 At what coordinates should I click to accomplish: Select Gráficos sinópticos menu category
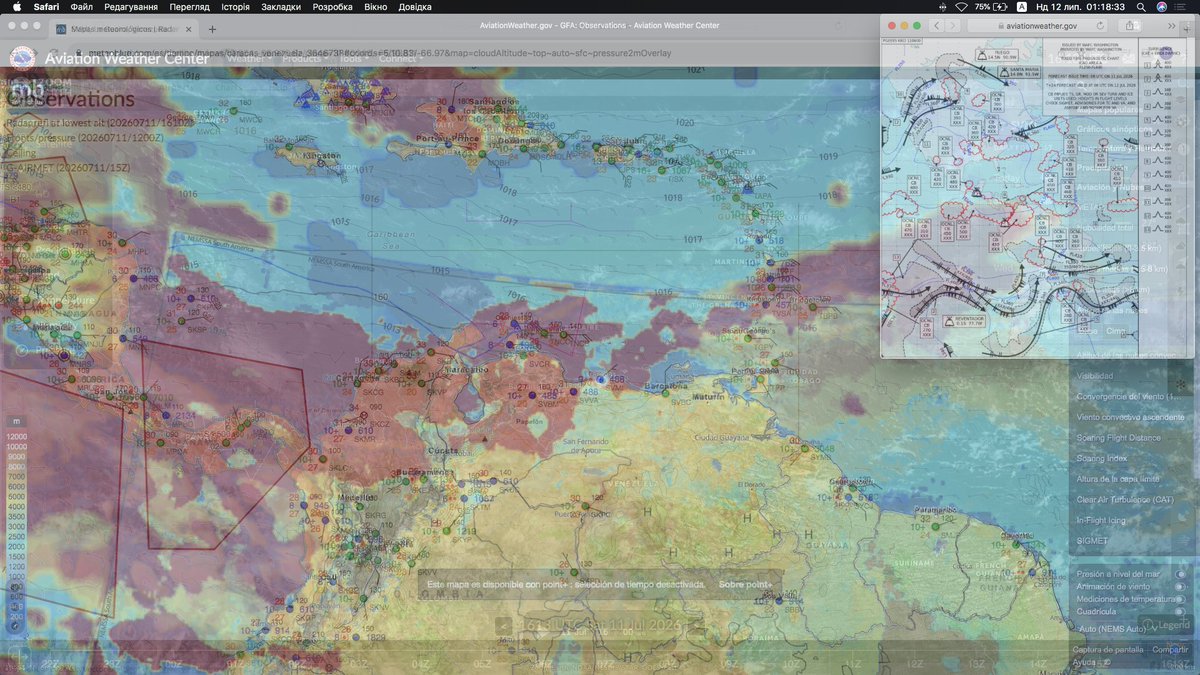click(x=1117, y=129)
